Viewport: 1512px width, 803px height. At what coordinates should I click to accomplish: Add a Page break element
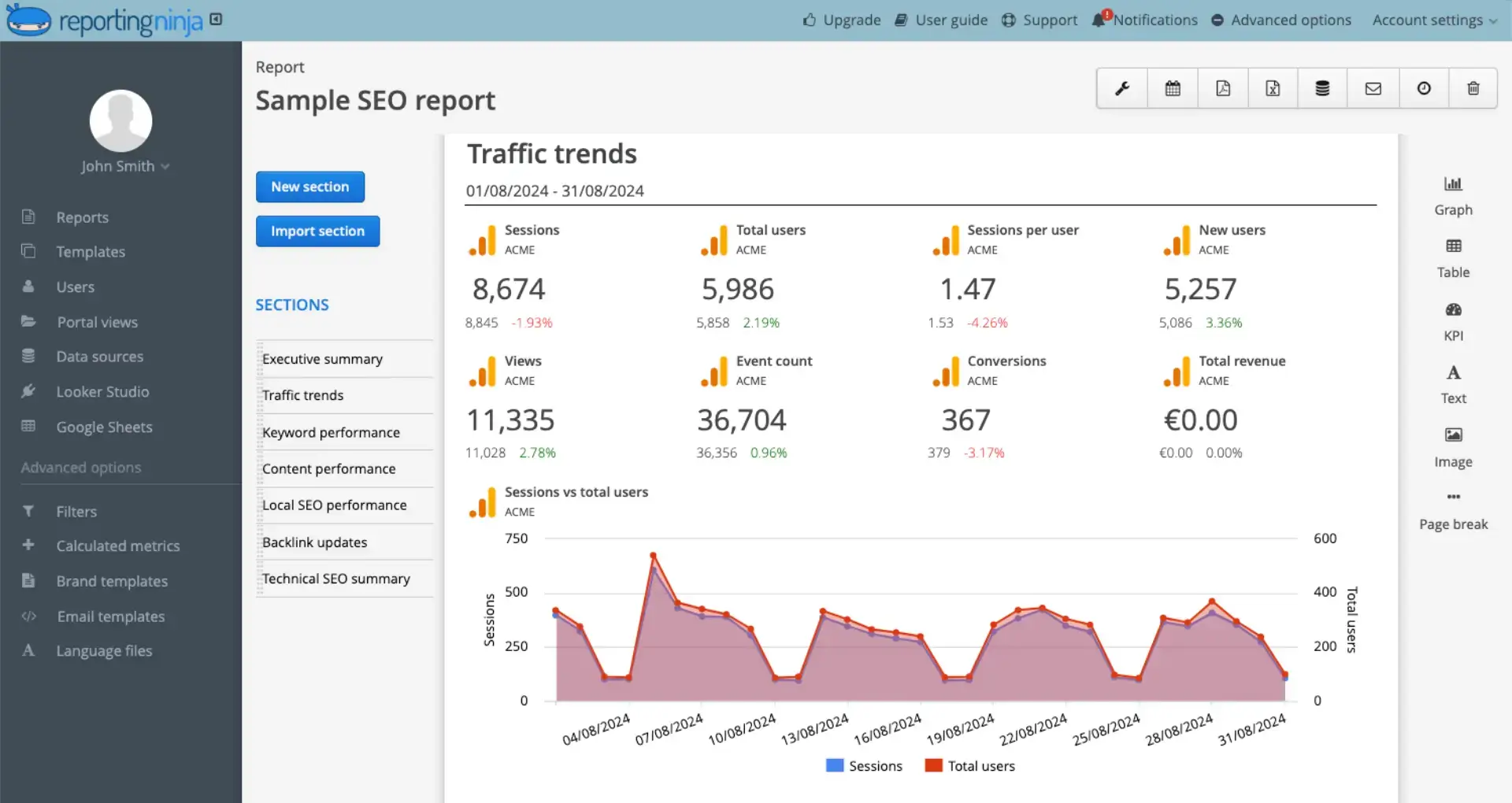point(1453,511)
